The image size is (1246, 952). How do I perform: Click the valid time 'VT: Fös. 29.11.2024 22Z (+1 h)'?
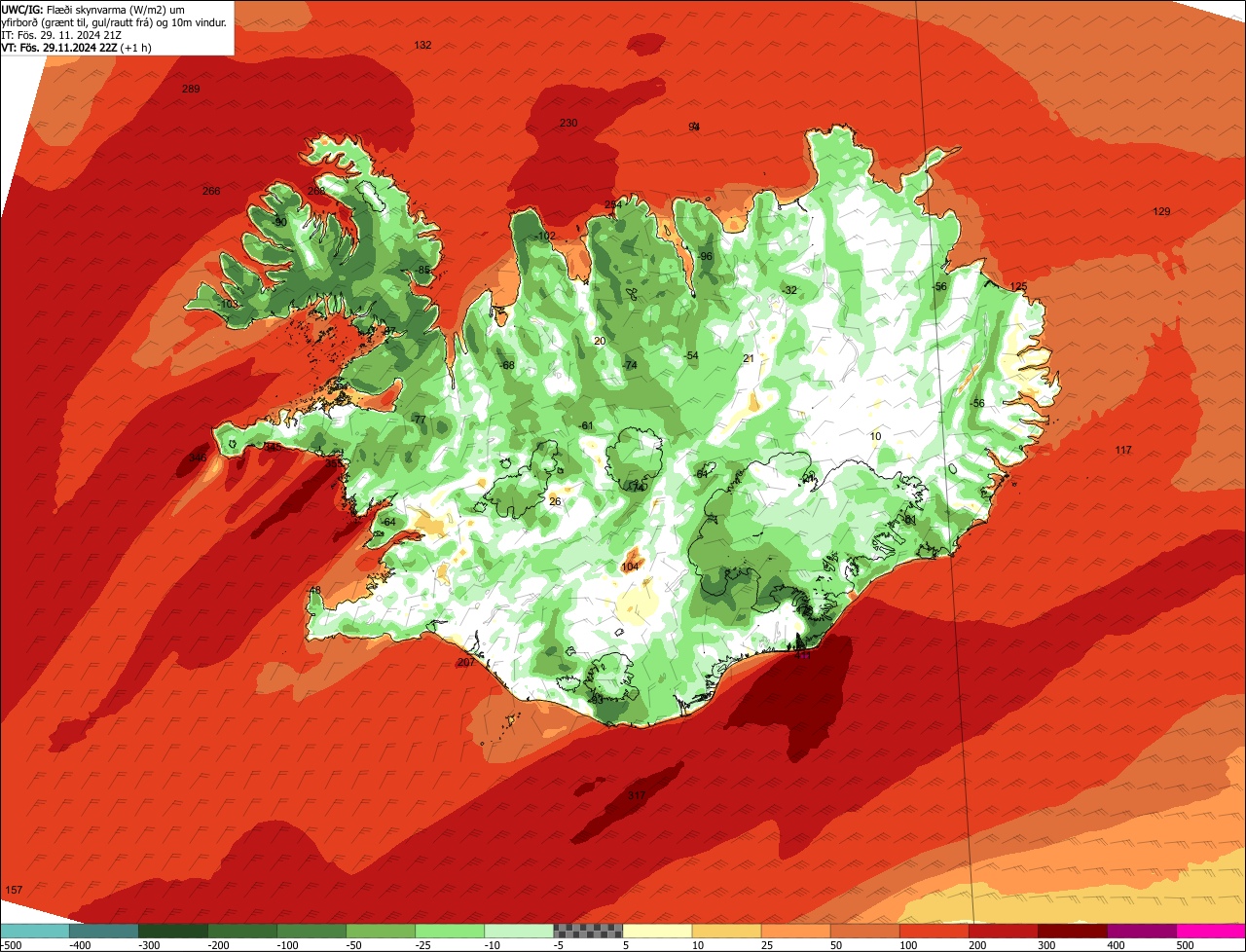pos(76,47)
